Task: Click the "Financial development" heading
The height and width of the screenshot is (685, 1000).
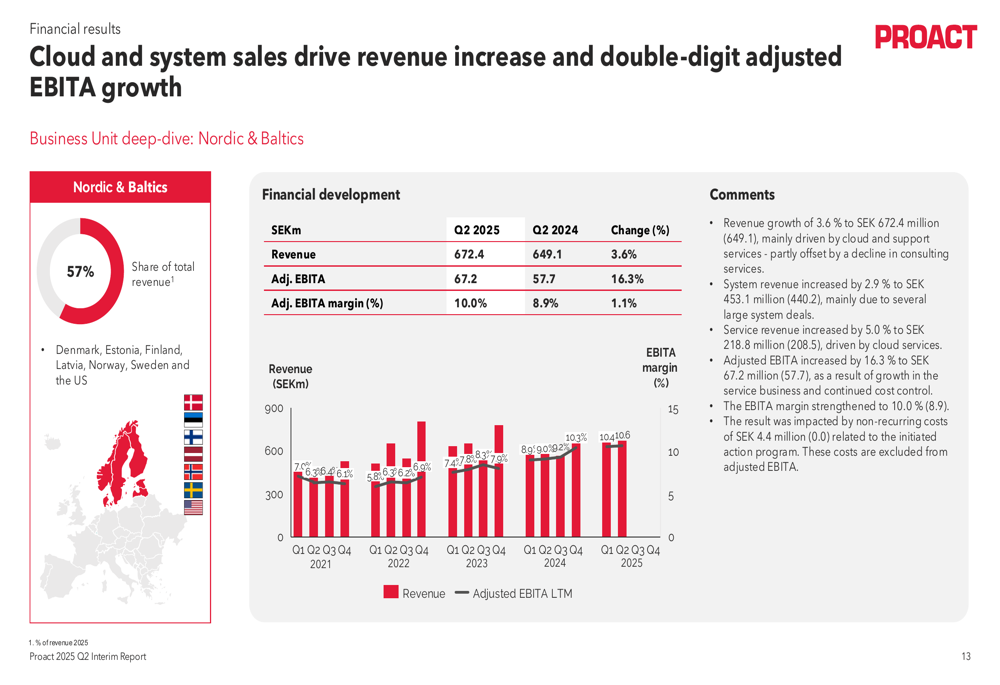Action: pos(331,195)
